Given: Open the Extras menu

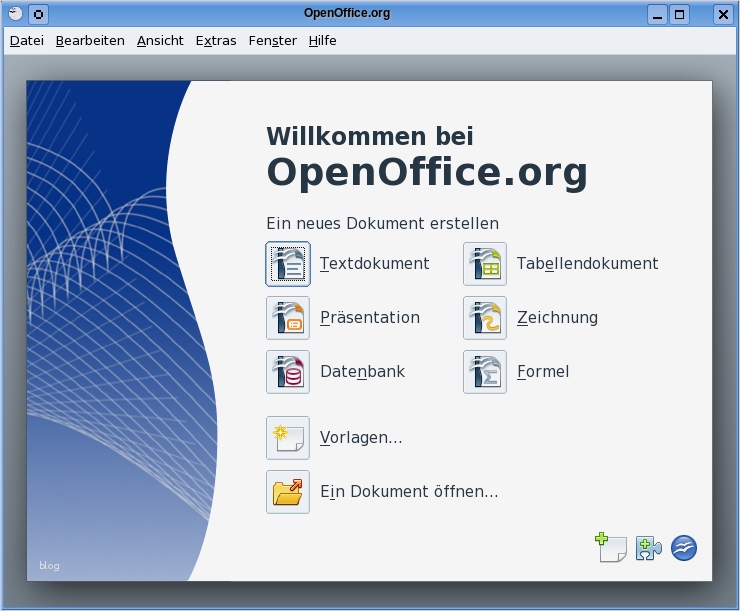Looking at the screenshot, I should (216, 41).
